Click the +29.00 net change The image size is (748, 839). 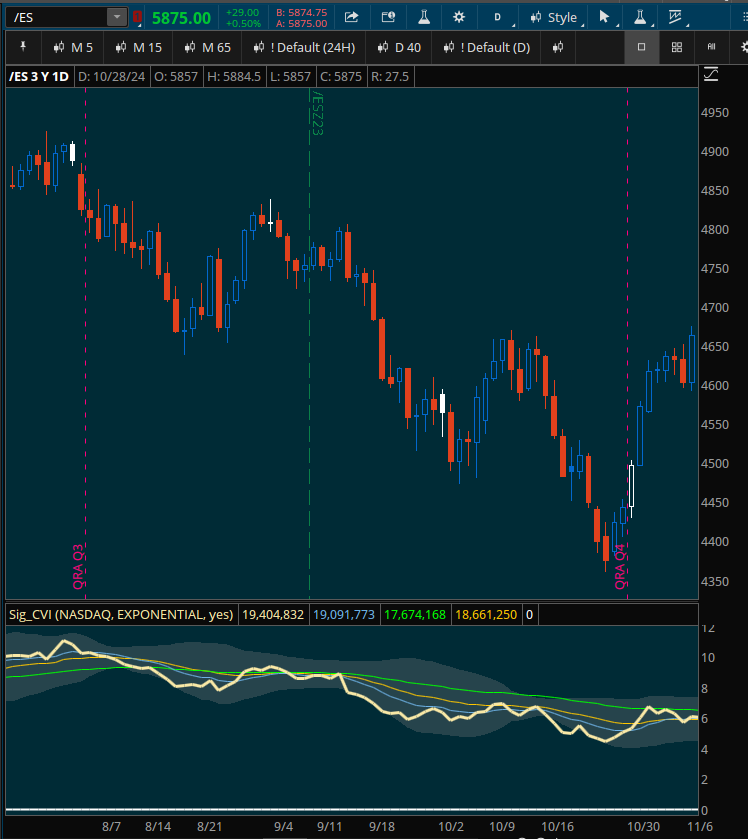click(x=243, y=12)
